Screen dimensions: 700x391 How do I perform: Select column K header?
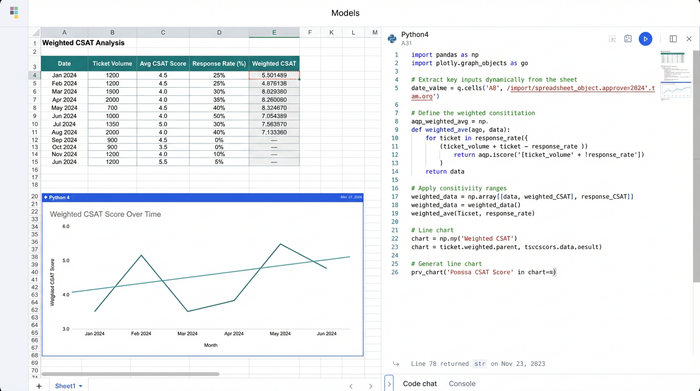click(331, 32)
